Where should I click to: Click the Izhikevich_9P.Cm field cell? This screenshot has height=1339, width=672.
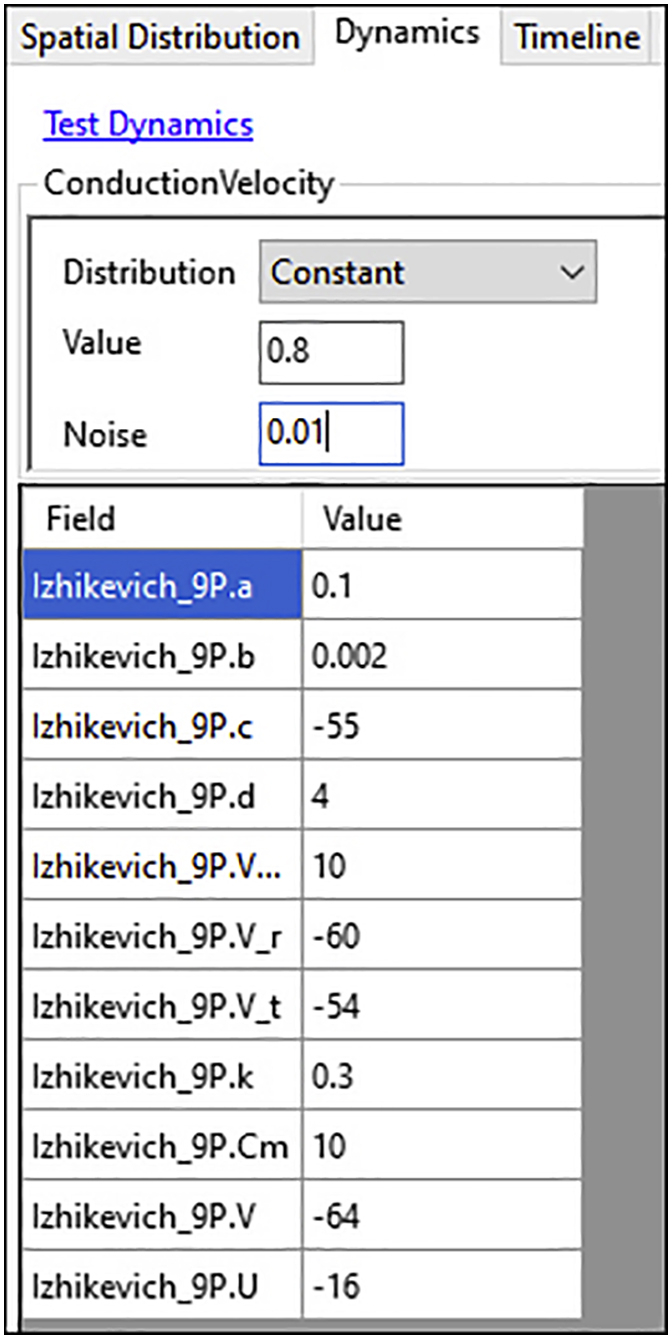161,1146
